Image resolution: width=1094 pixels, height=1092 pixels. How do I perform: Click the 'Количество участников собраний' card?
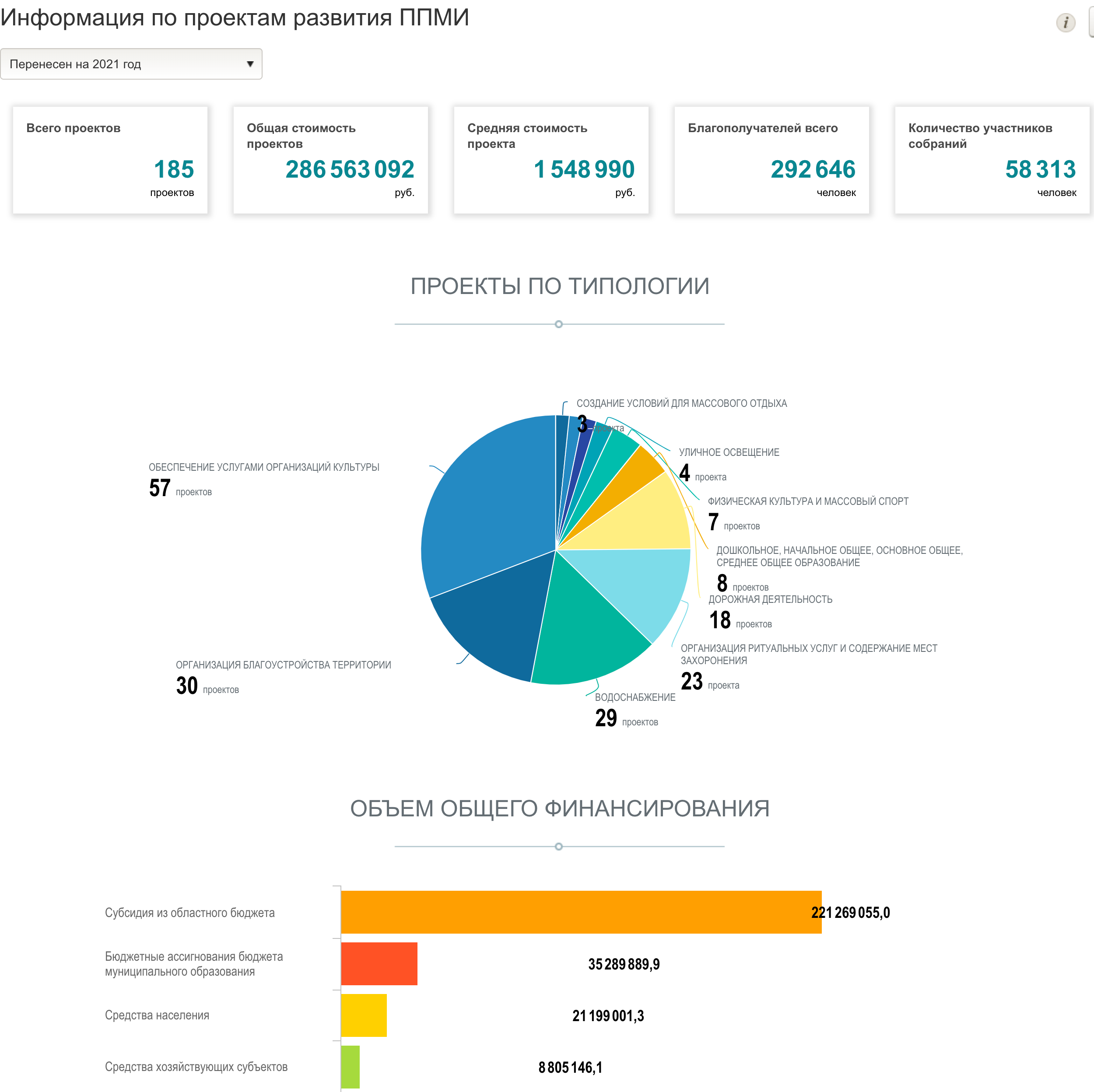click(x=992, y=160)
